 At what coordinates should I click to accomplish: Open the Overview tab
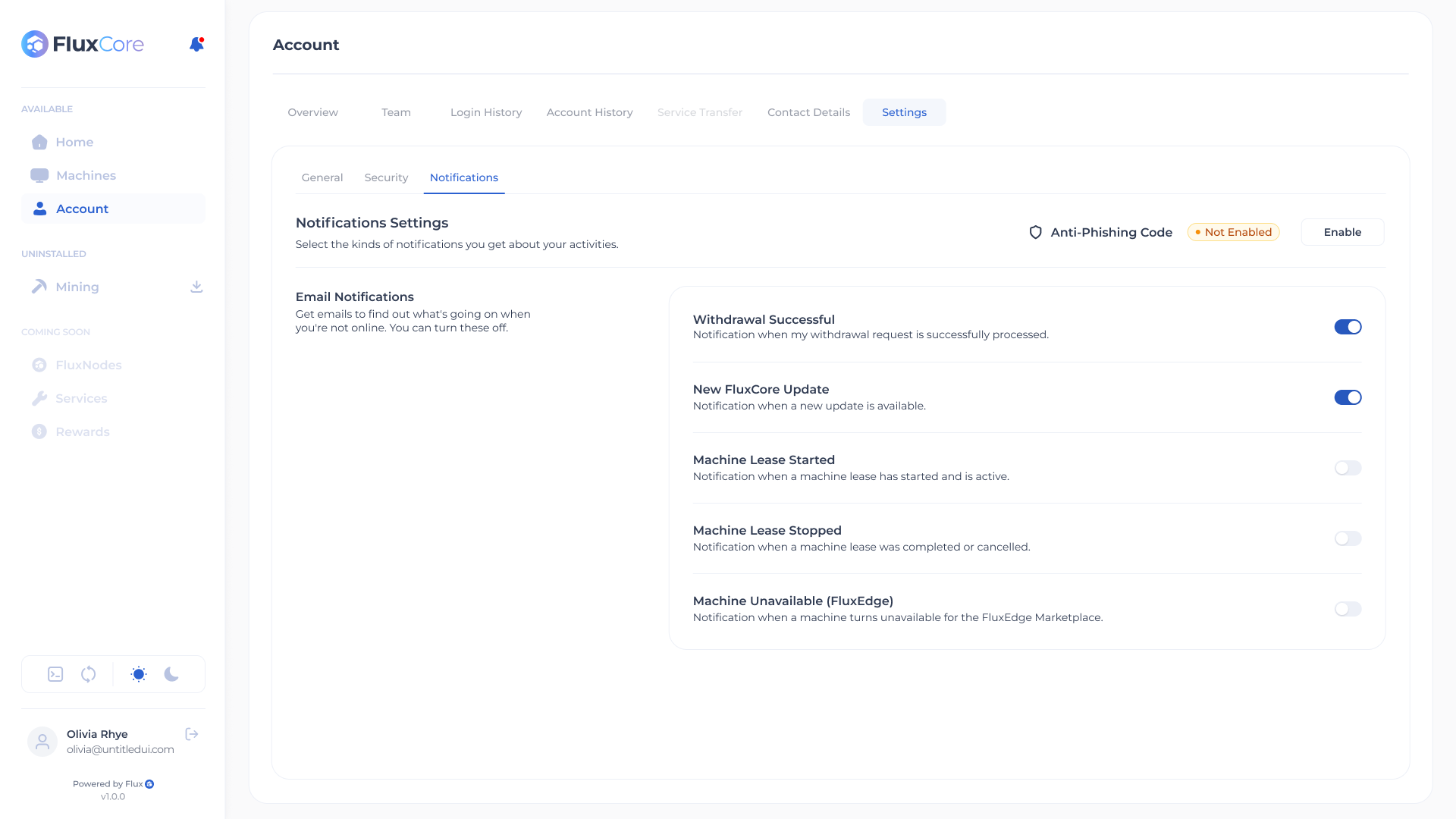point(312,112)
